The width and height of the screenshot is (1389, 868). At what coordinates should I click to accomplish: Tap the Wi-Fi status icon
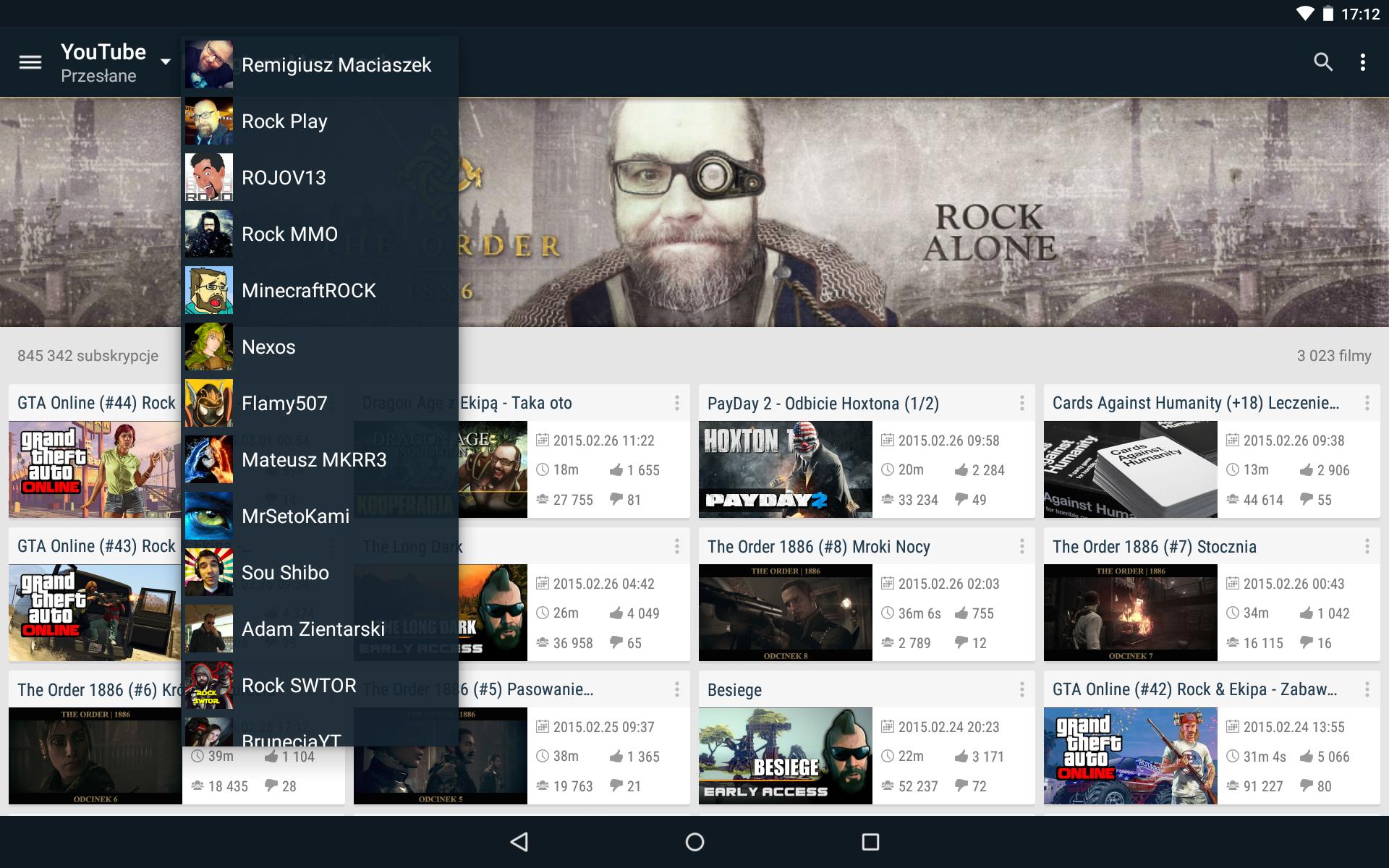tap(1305, 14)
